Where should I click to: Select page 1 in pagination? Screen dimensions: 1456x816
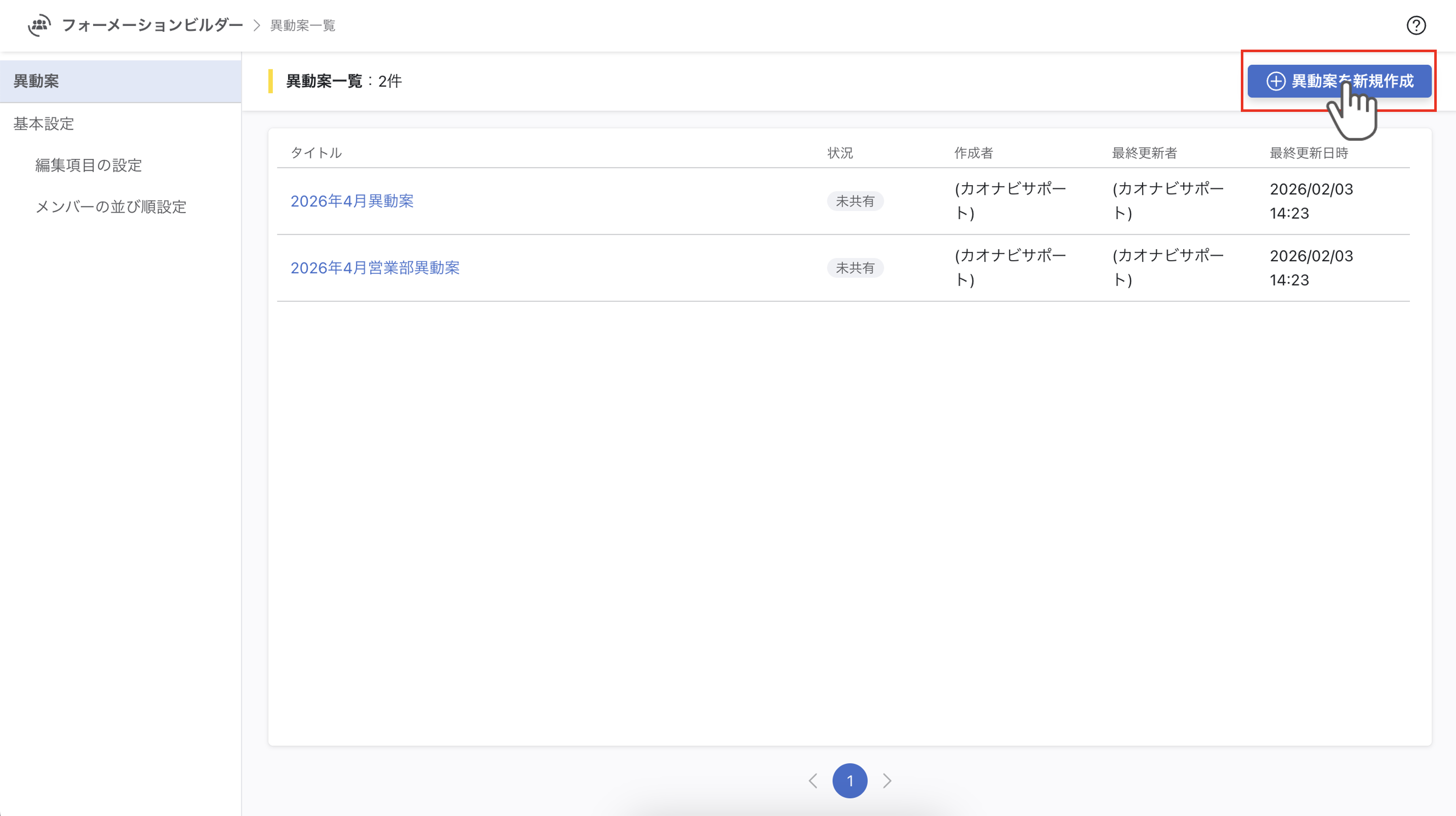(x=850, y=781)
